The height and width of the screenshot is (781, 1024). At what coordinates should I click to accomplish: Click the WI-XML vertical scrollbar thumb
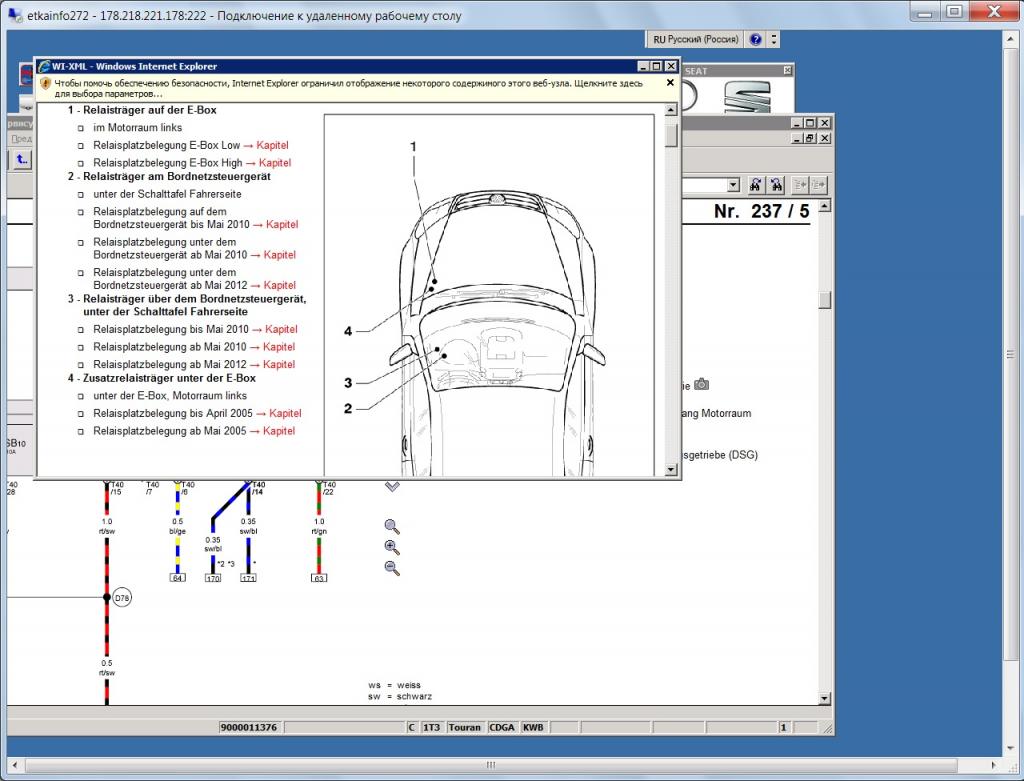[x=671, y=135]
